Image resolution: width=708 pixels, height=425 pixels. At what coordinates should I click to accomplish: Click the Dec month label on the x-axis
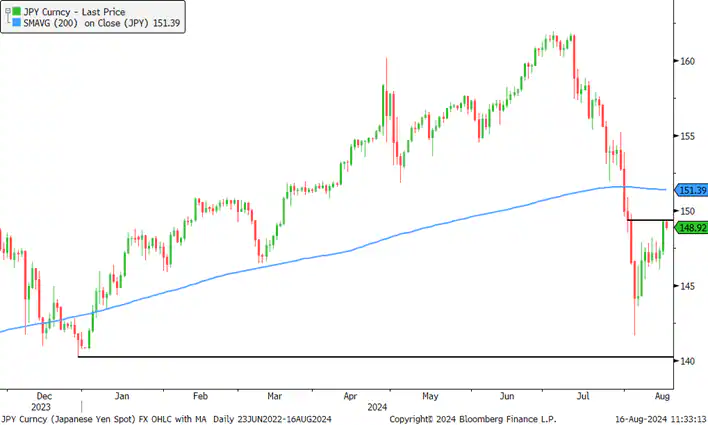tap(44, 396)
